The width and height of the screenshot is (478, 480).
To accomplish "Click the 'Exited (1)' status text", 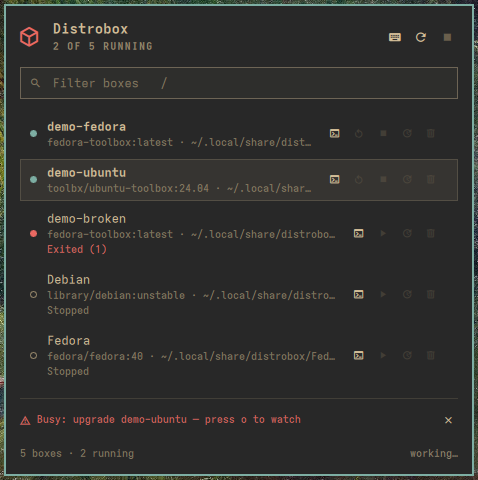I will coord(77,249).
